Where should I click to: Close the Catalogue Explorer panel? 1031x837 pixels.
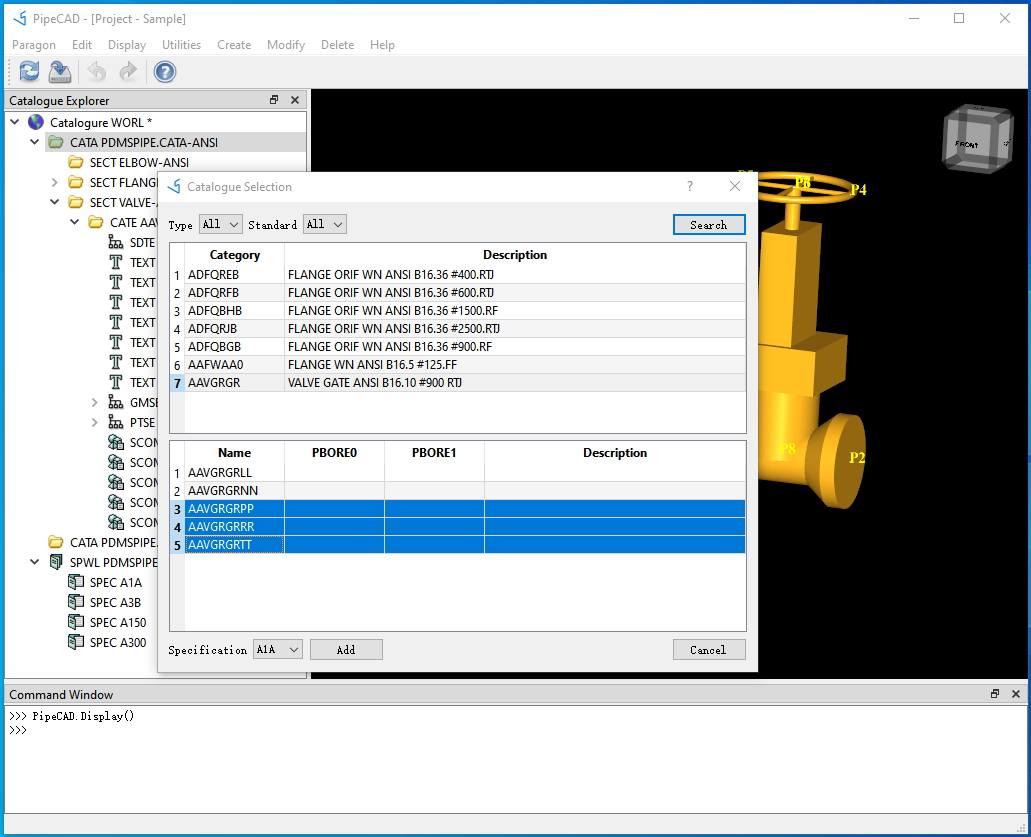295,100
